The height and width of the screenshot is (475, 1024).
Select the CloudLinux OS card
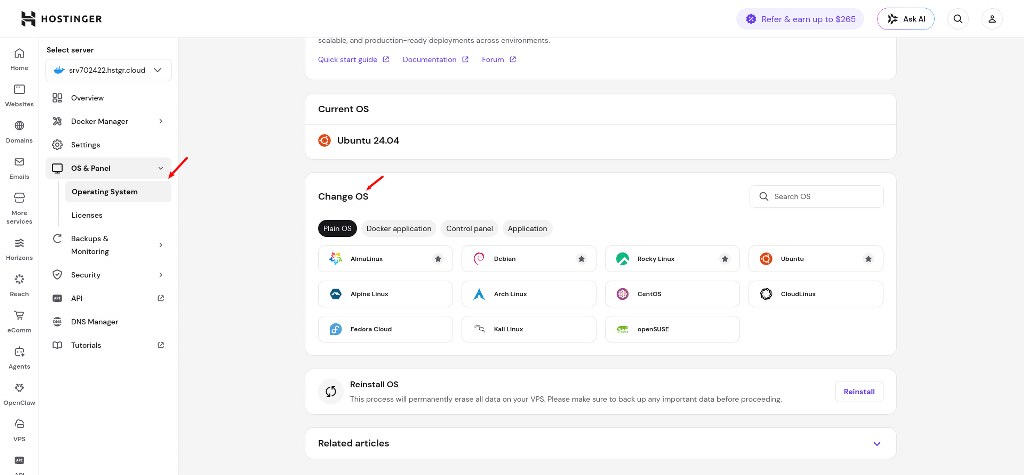coord(816,294)
